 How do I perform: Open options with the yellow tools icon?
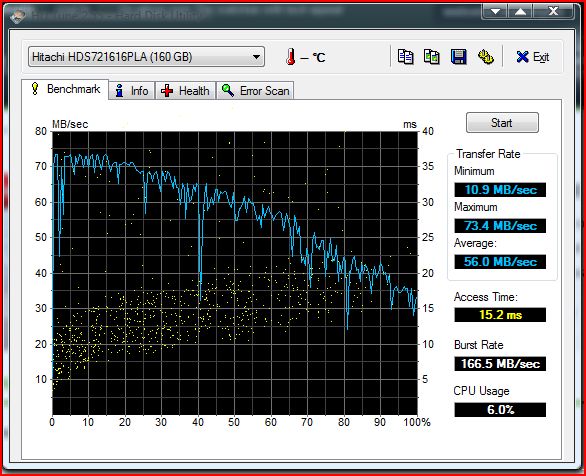486,57
